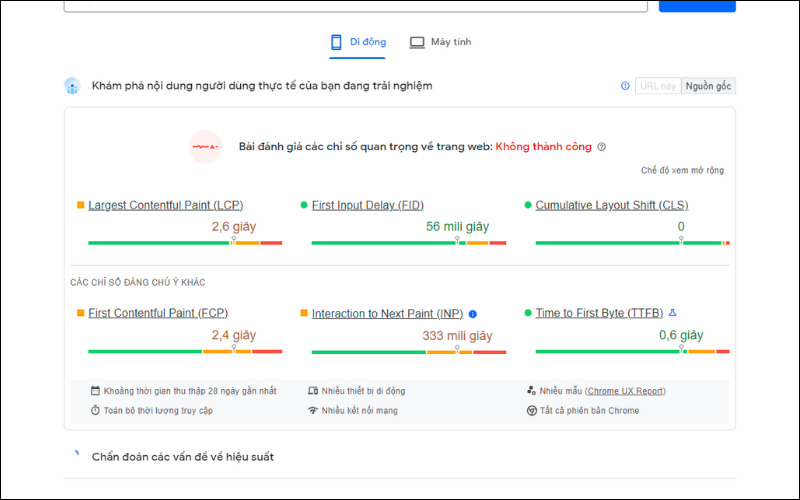
Task: Open Cumulative Layout Shift (CLS) link
Action: tap(612, 205)
